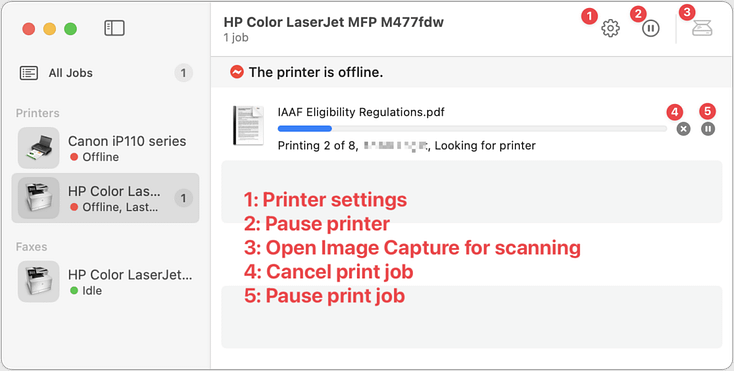734x371 pixels.
Task: Click the Canon iP110 printer thumbnail
Action: (x=38, y=148)
